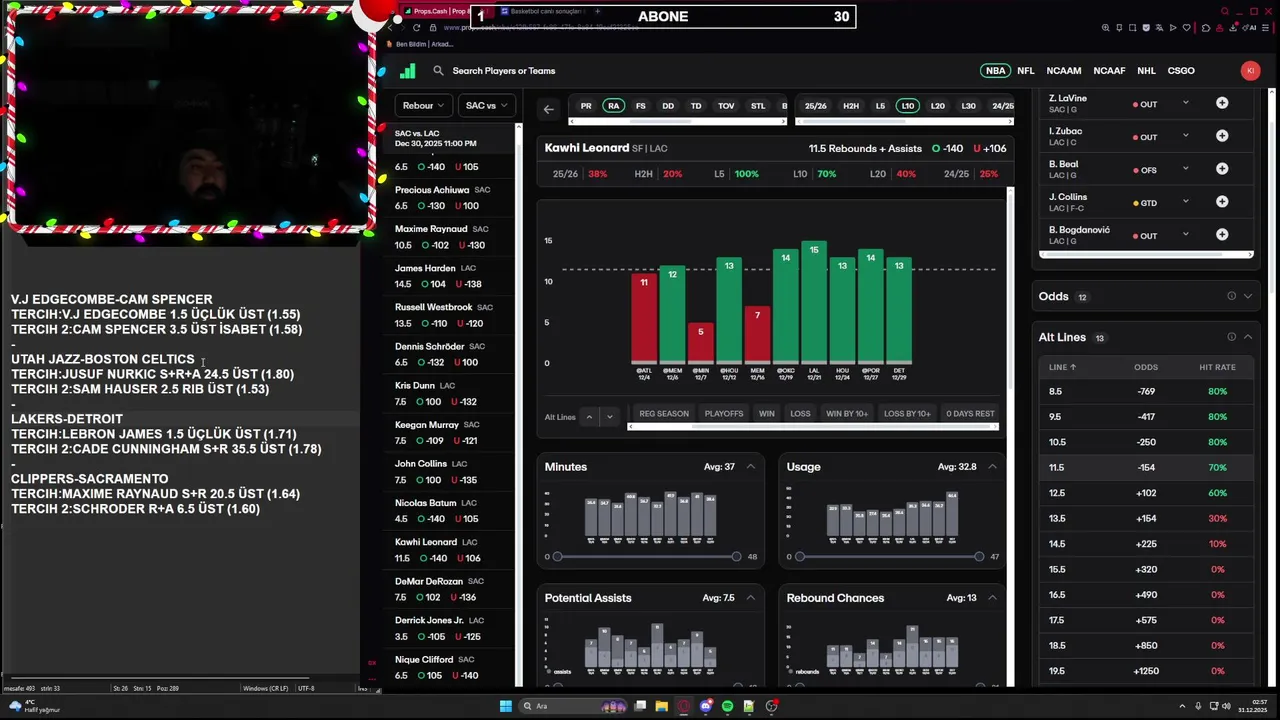Open the SAC vs matchup dropdown

(x=486, y=105)
